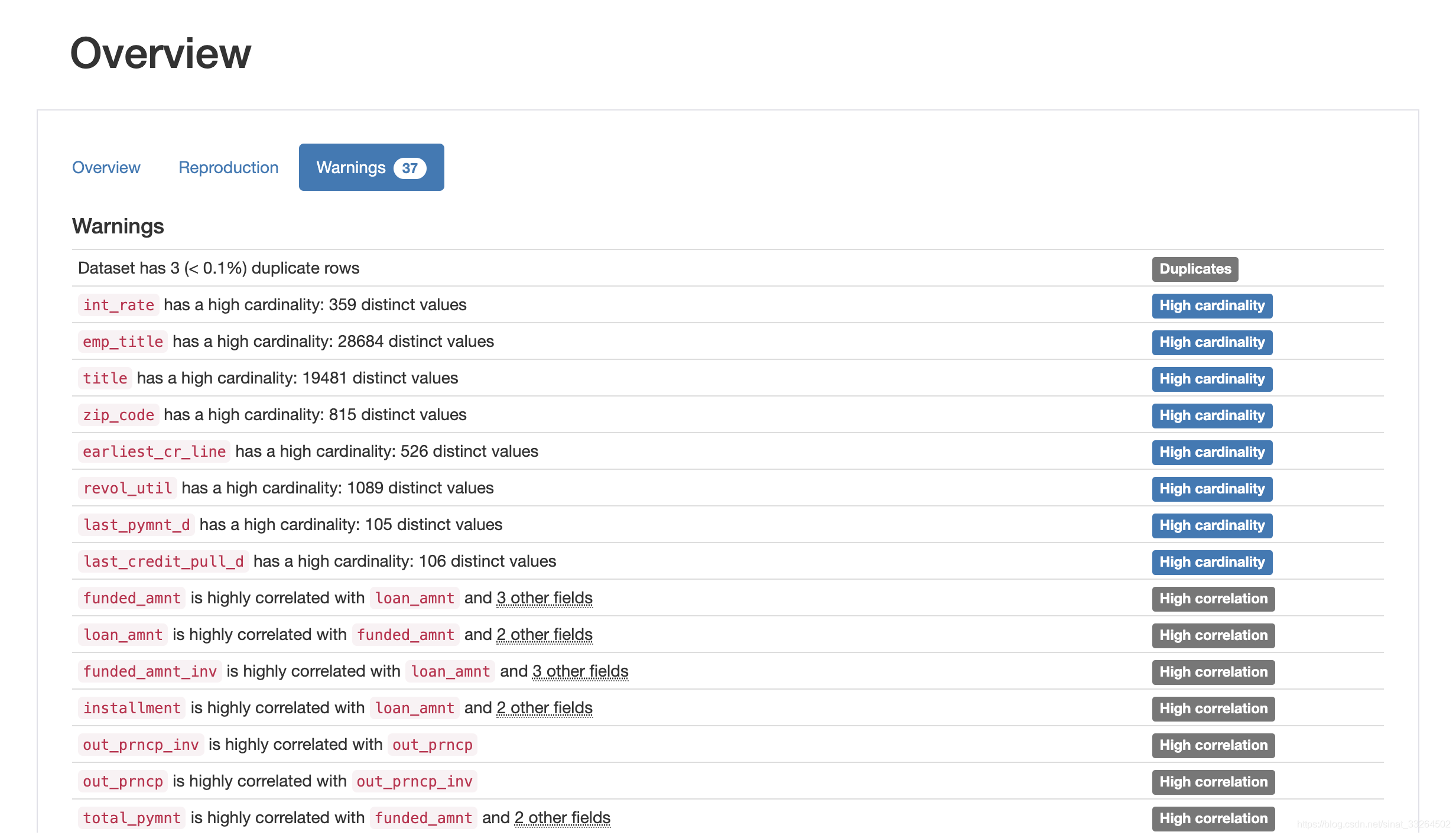Click the 37 count badge on Warnings
The image size is (1456, 835).
tap(409, 168)
